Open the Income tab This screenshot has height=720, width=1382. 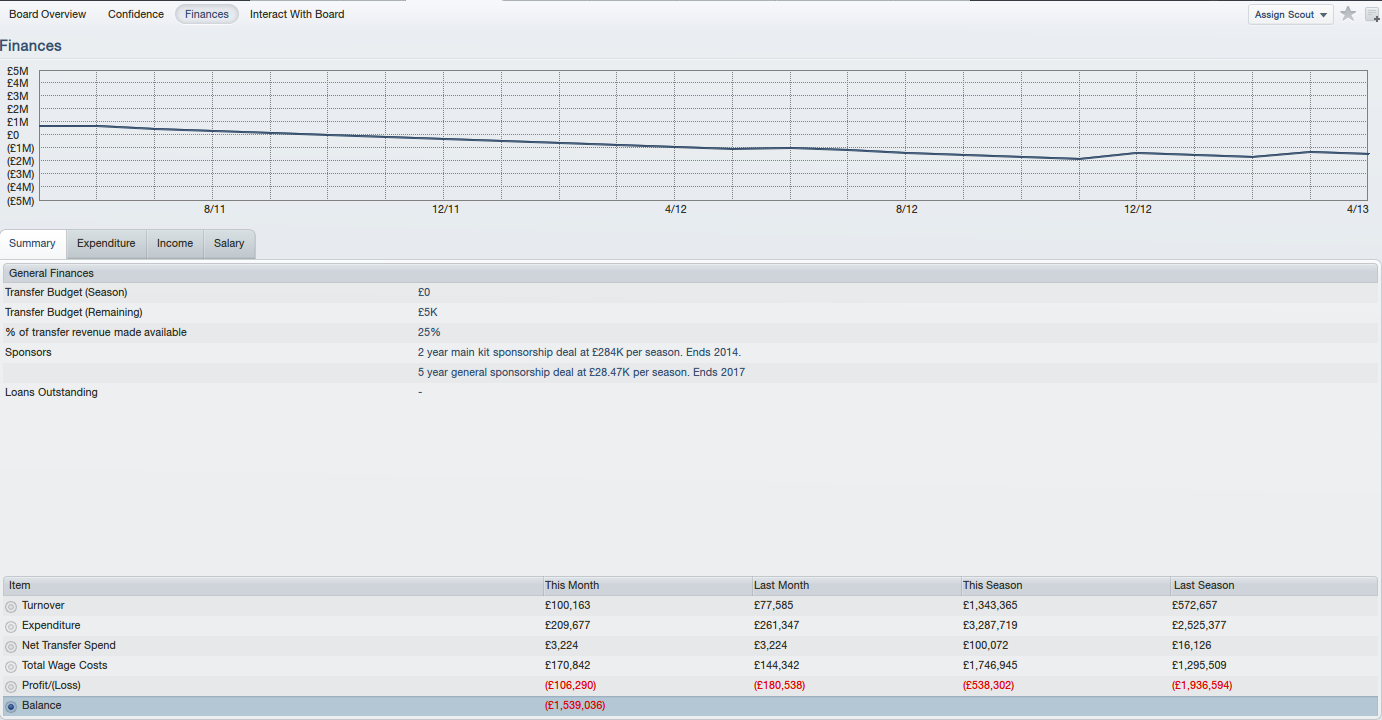(x=175, y=244)
